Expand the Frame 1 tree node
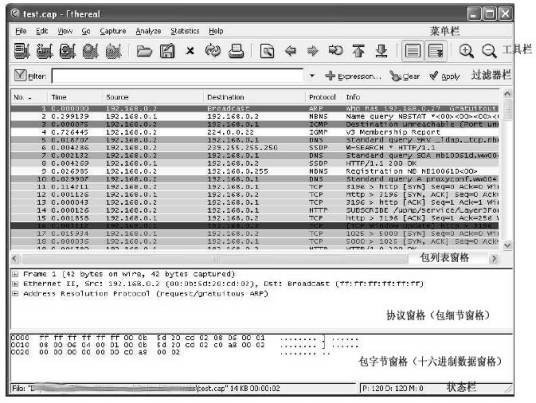 click(x=15, y=274)
